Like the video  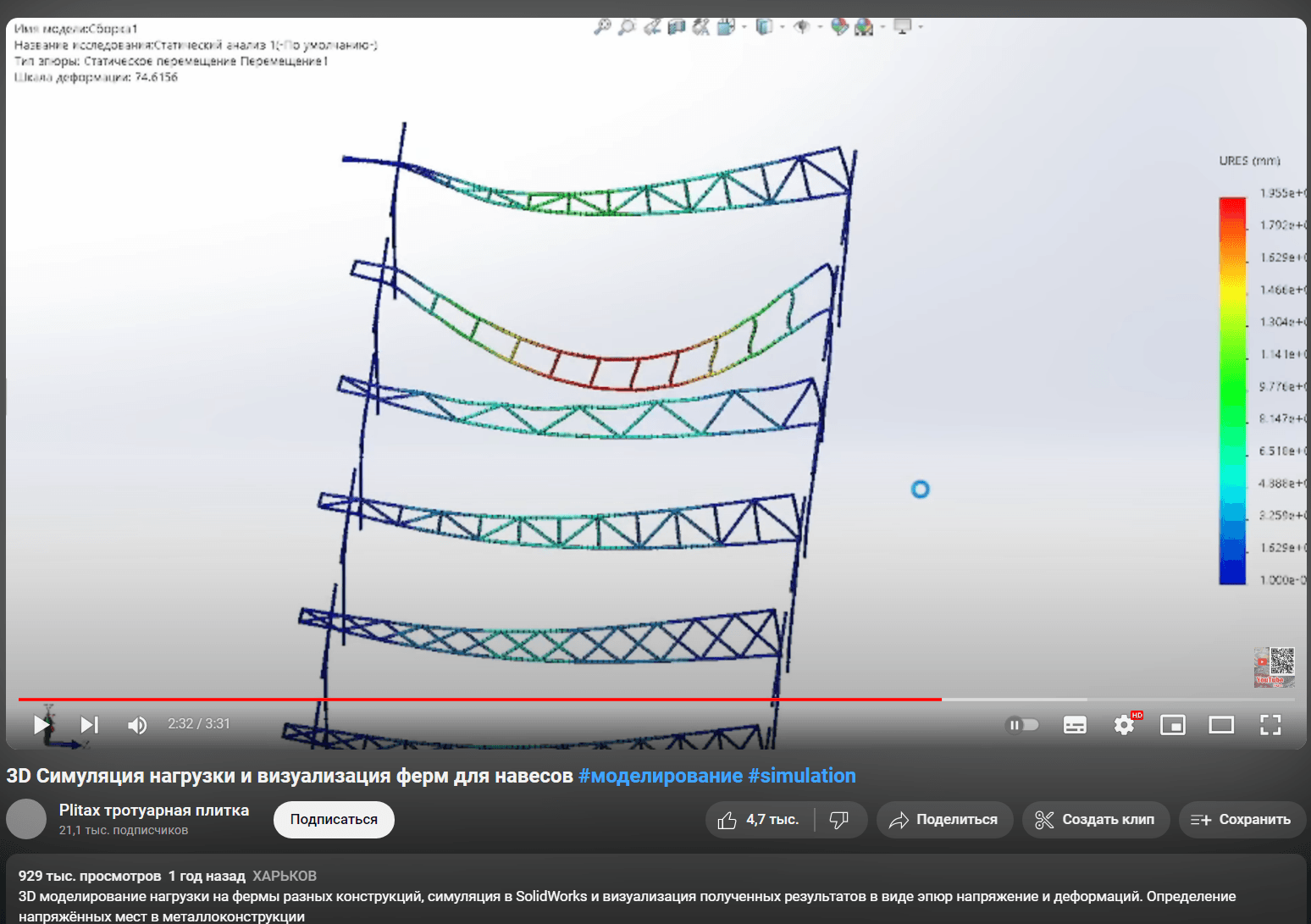point(759,820)
